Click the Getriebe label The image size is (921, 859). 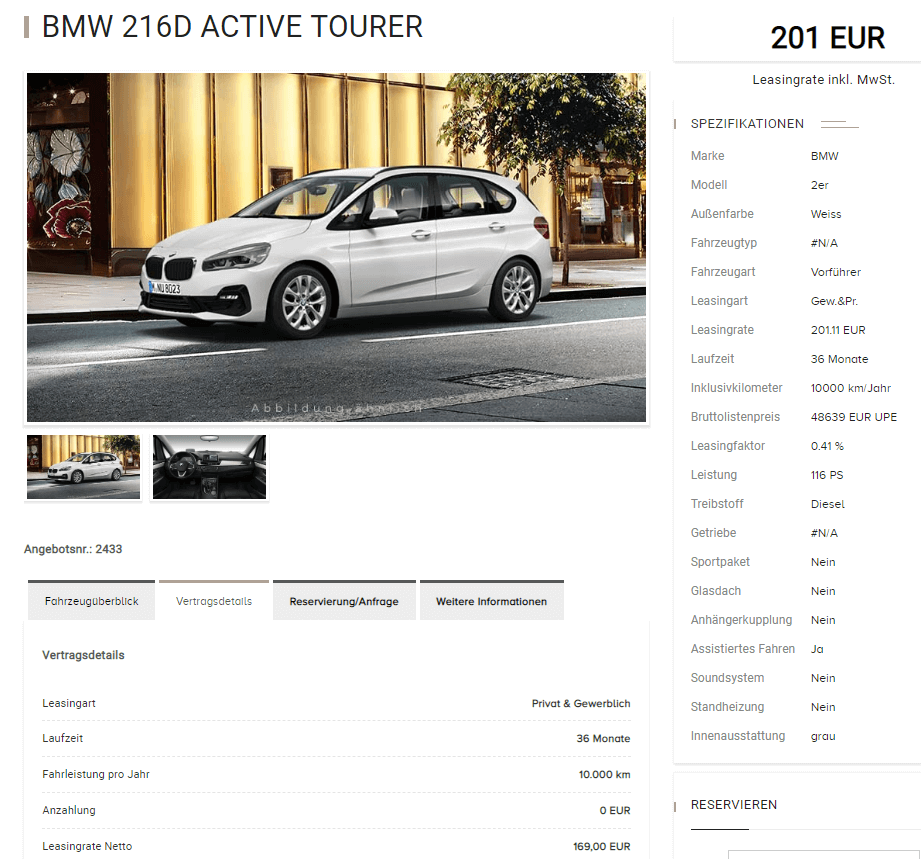click(x=713, y=533)
